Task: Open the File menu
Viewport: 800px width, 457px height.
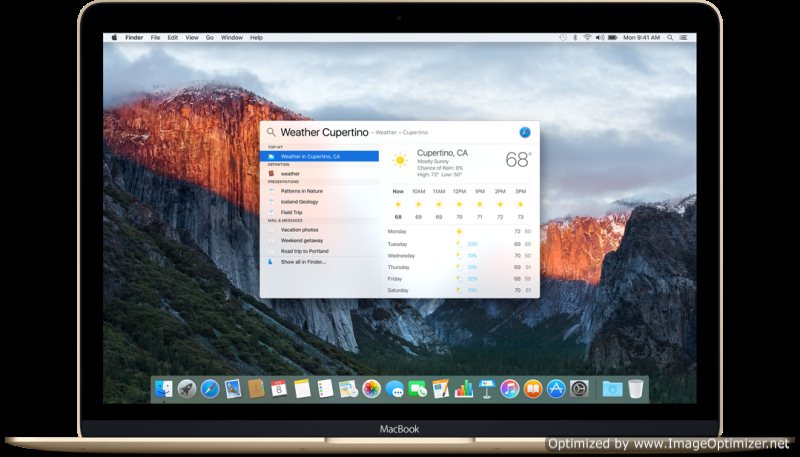Action: tap(156, 37)
